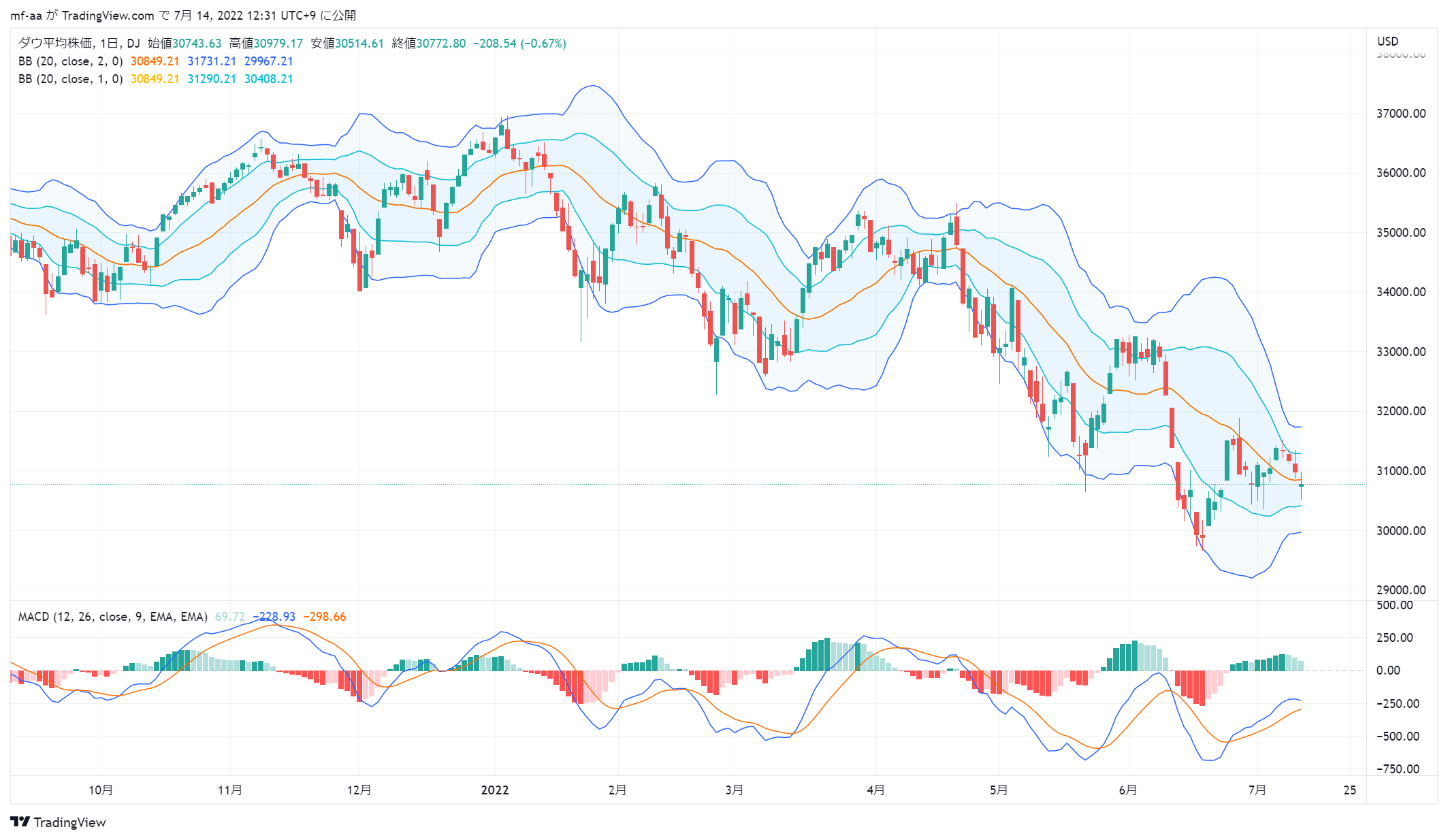Click the 31000.00 price axis label

[x=1401, y=471]
